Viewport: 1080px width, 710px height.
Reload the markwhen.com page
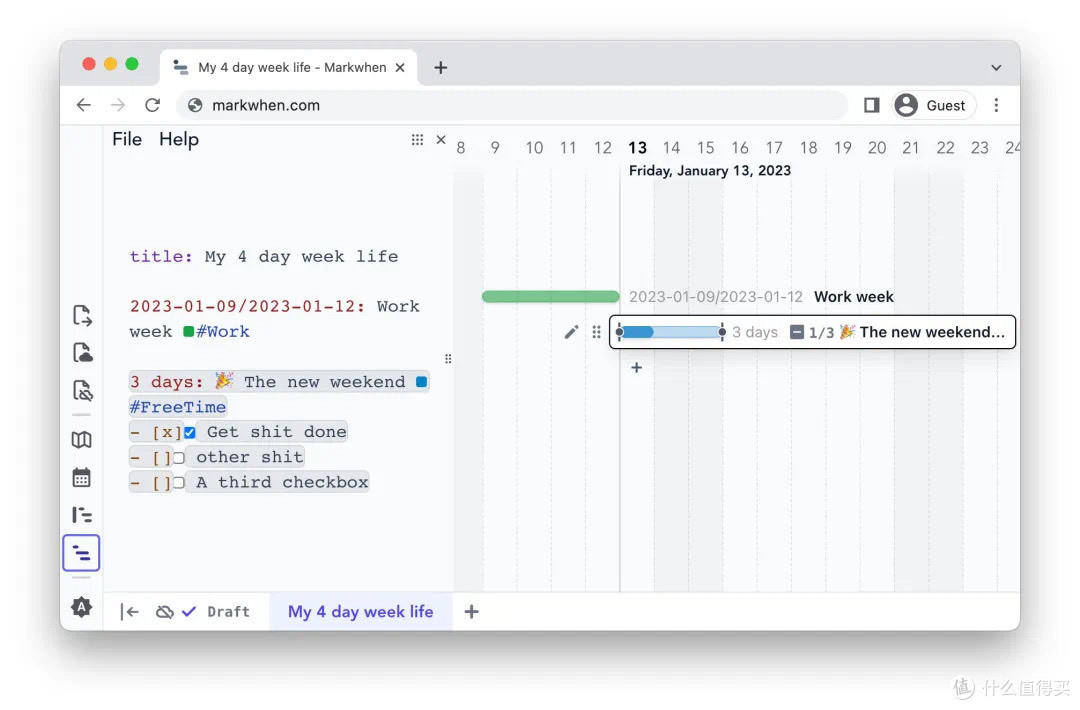pyautogui.click(x=152, y=105)
